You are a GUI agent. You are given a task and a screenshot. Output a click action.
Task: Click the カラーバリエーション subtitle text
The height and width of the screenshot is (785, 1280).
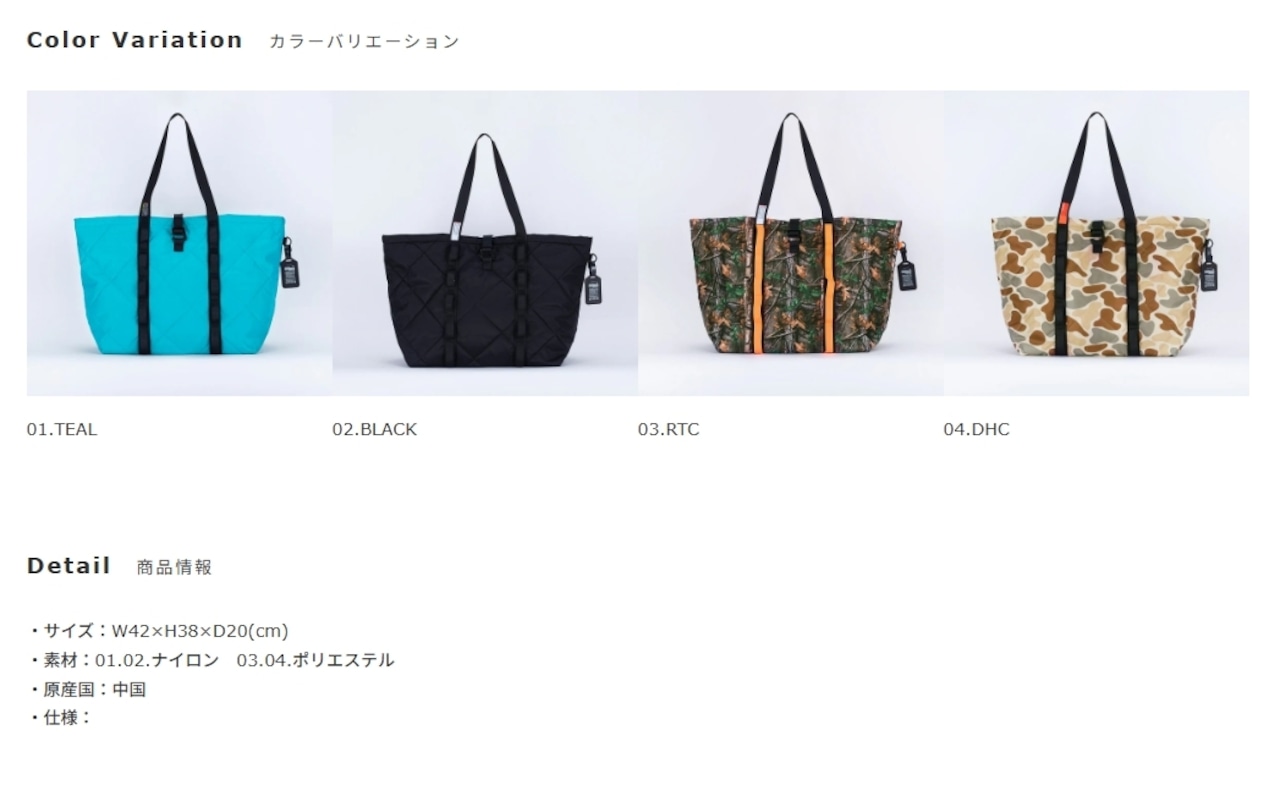[x=364, y=41]
